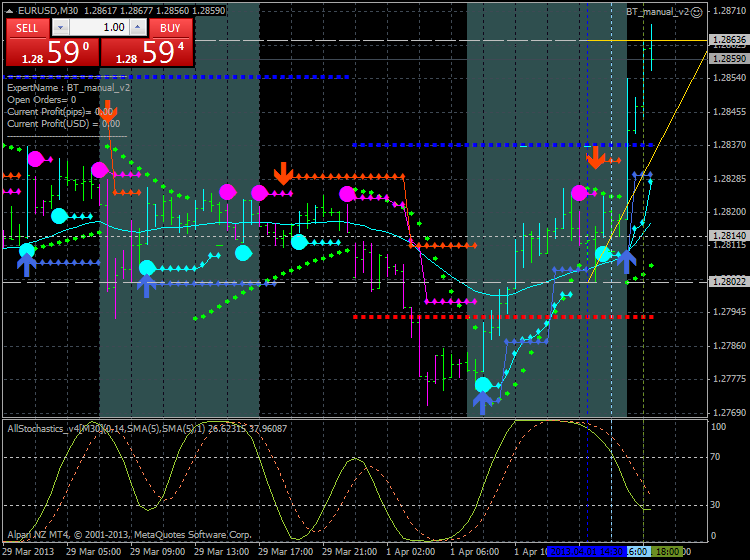Click the 'ExpertName : BT_manual_v2' text

tap(68, 88)
